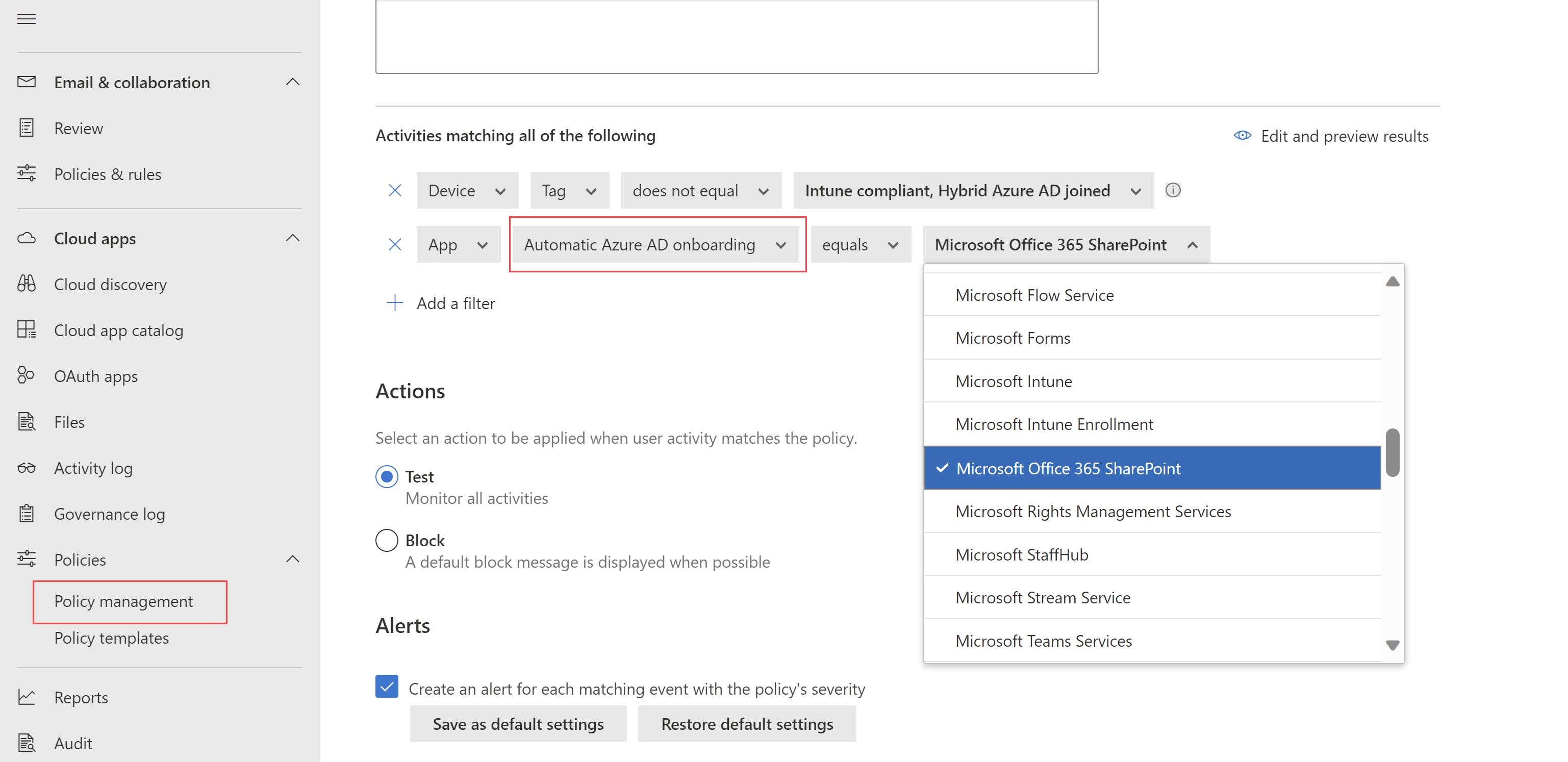Click the Cloud discovery icon
1568x762 pixels.
point(27,284)
